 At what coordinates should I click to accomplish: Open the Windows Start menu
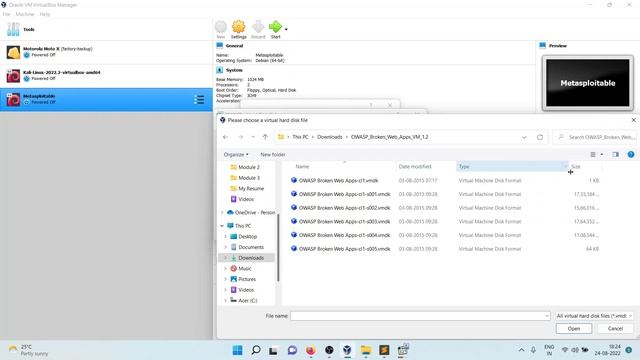pos(237,350)
